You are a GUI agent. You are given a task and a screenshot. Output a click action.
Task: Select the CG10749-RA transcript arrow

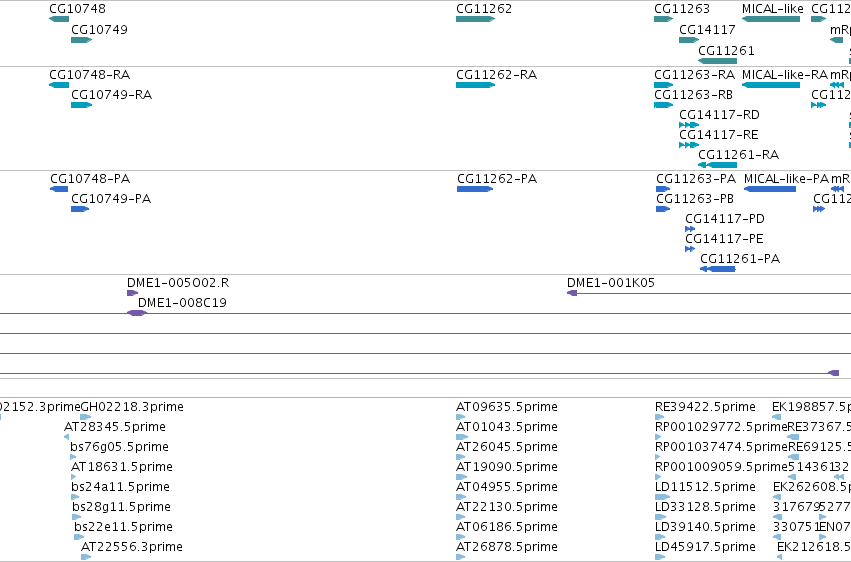click(81, 105)
